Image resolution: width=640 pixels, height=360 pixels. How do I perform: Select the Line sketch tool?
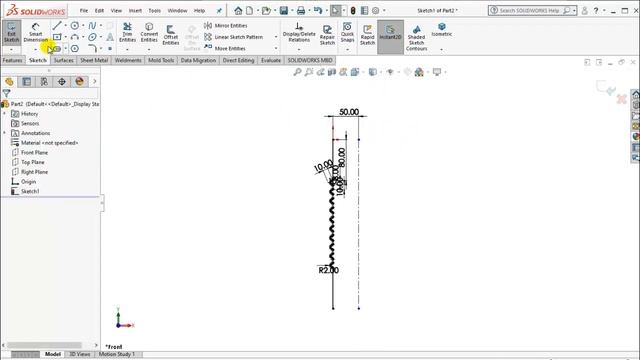pyautogui.click(x=57, y=26)
